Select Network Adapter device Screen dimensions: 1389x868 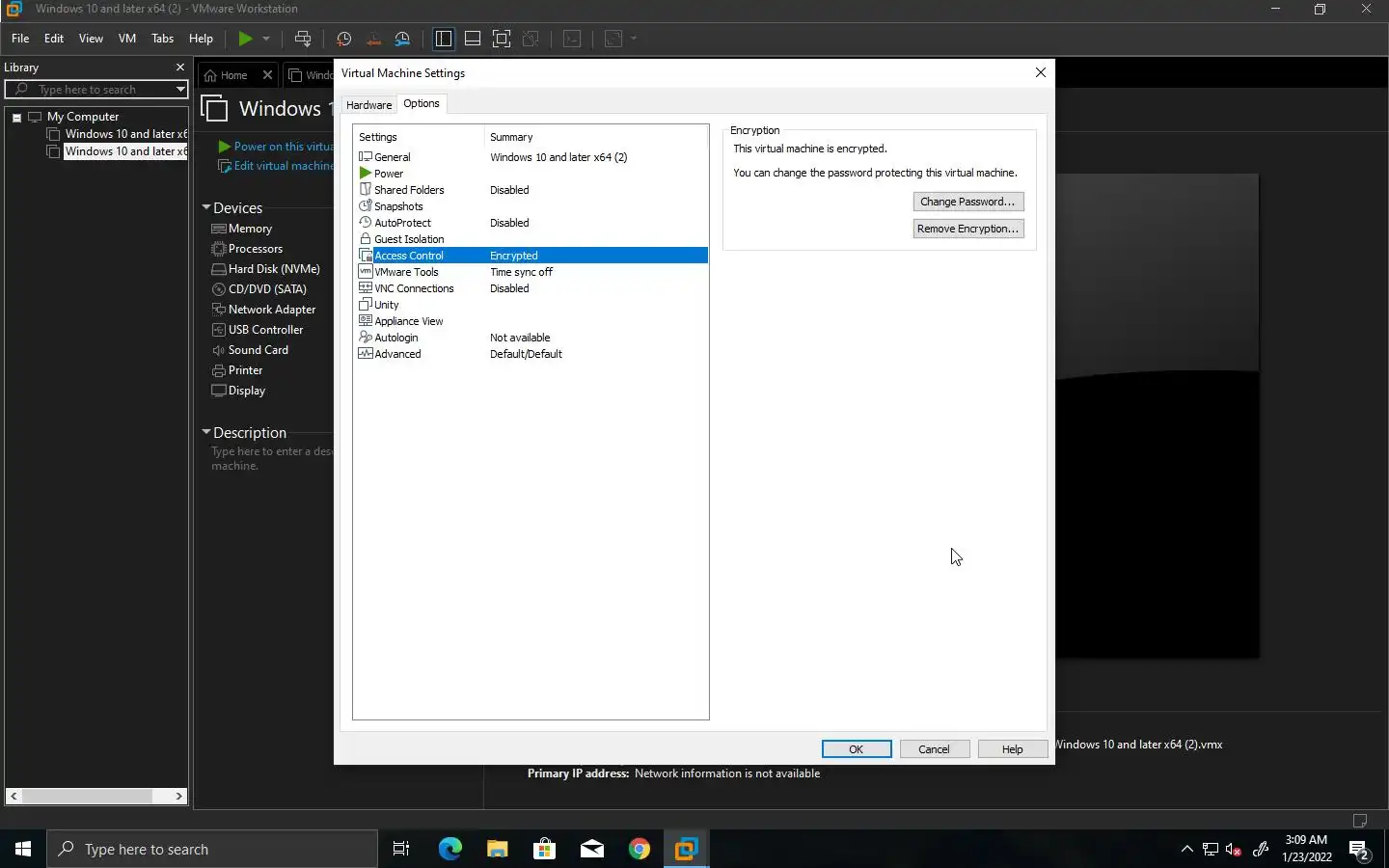click(x=272, y=310)
